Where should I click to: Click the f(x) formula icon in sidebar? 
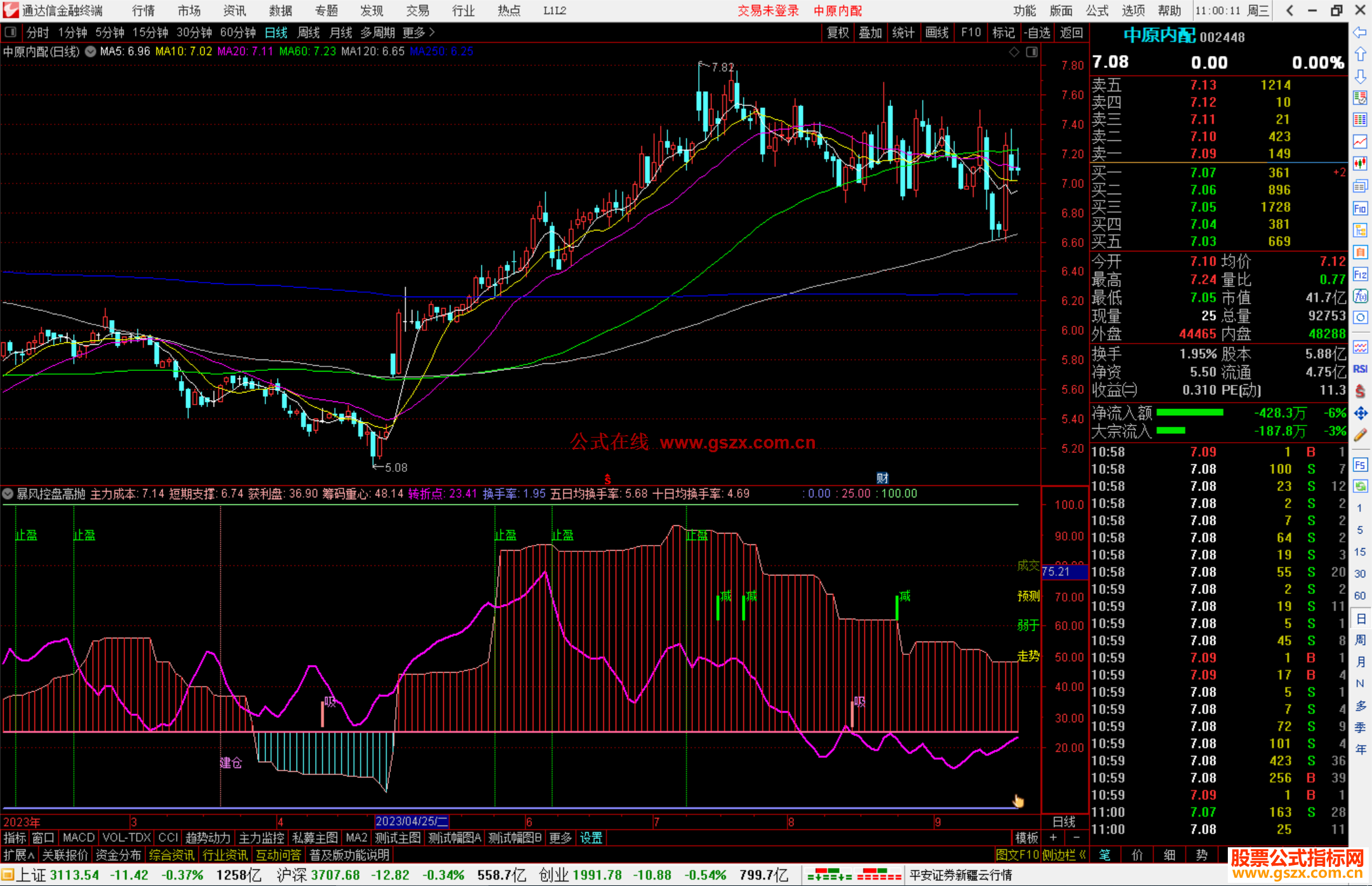[x=1360, y=296]
